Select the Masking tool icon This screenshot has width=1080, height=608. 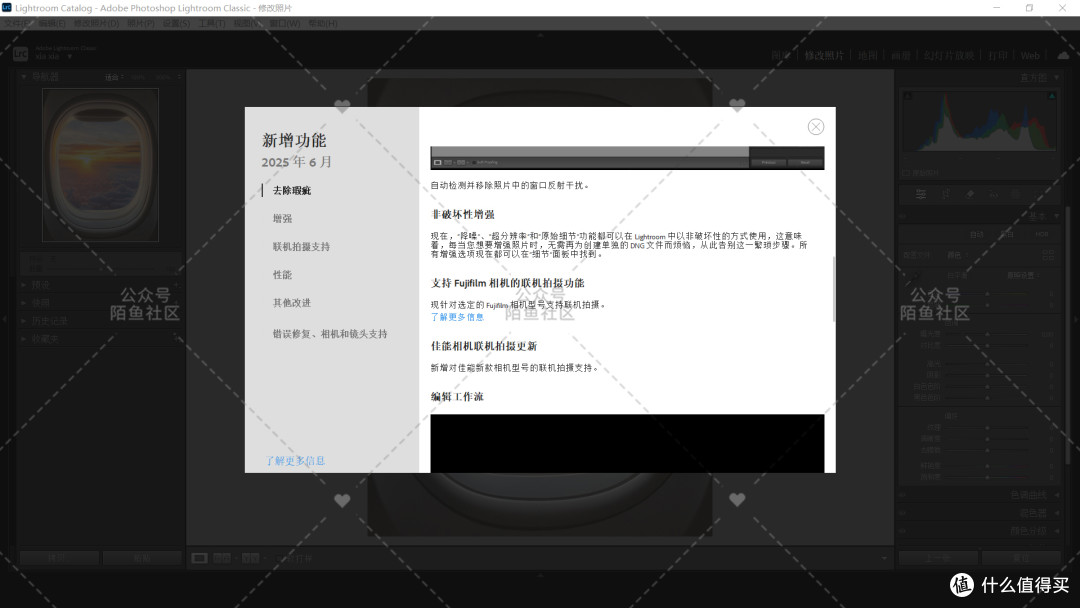click(1016, 195)
